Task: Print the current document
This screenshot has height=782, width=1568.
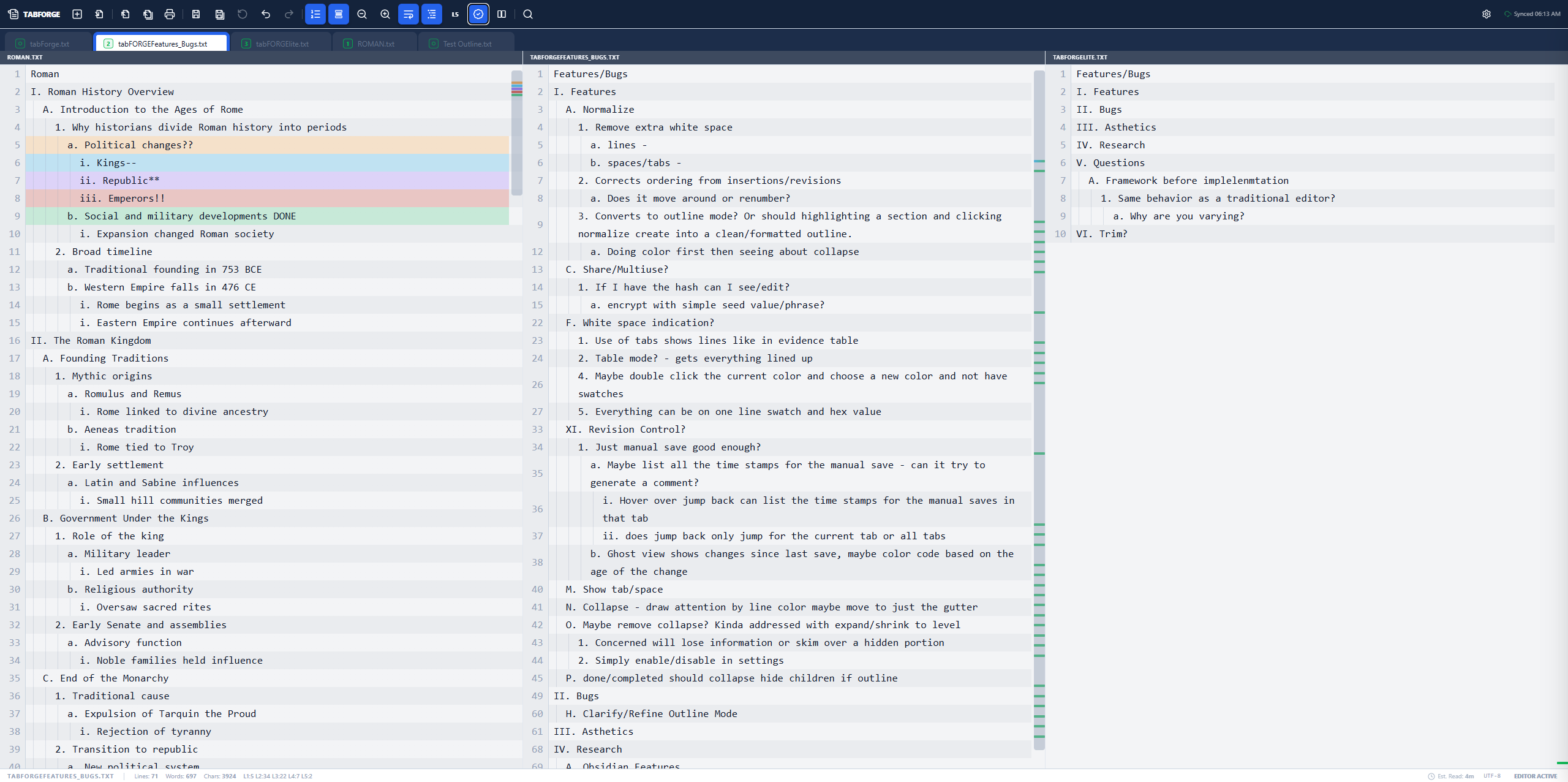Action: tap(170, 14)
